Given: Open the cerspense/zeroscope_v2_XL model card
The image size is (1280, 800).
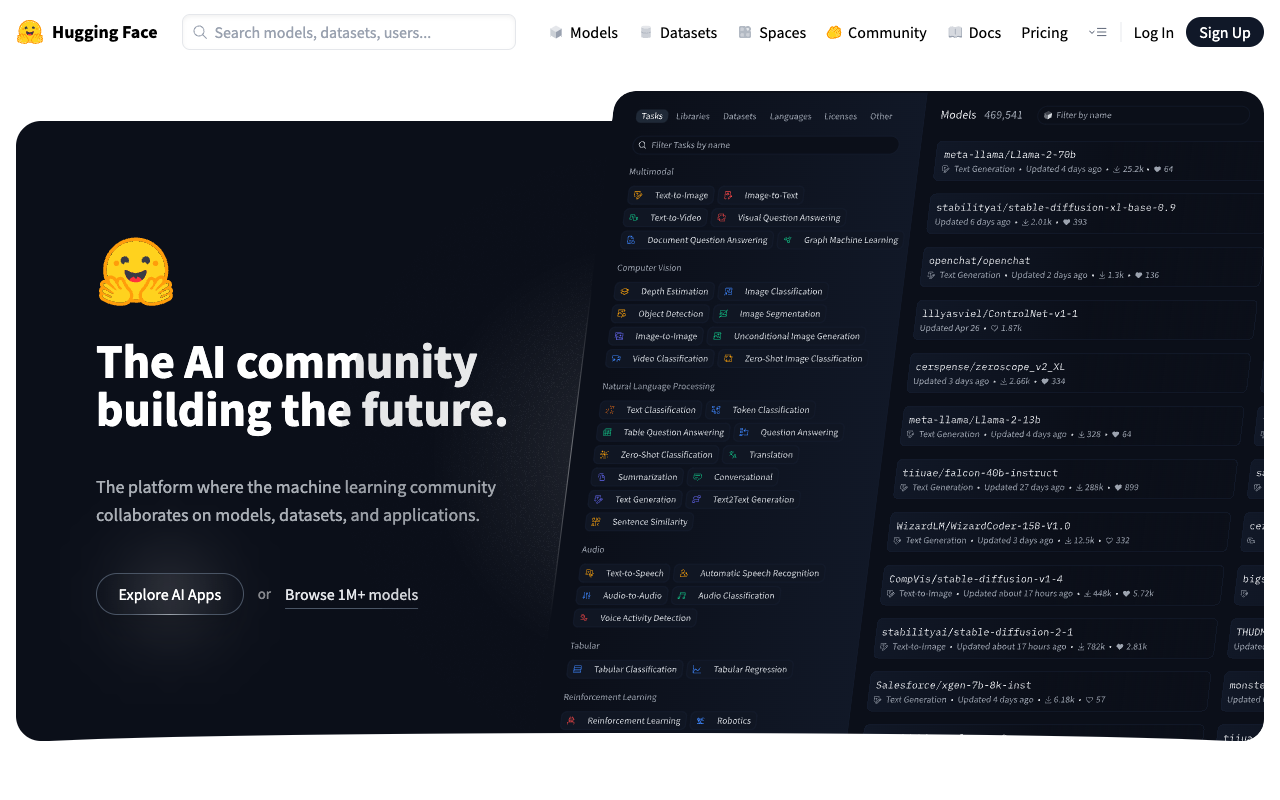Looking at the screenshot, I should click(x=1078, y=373).
